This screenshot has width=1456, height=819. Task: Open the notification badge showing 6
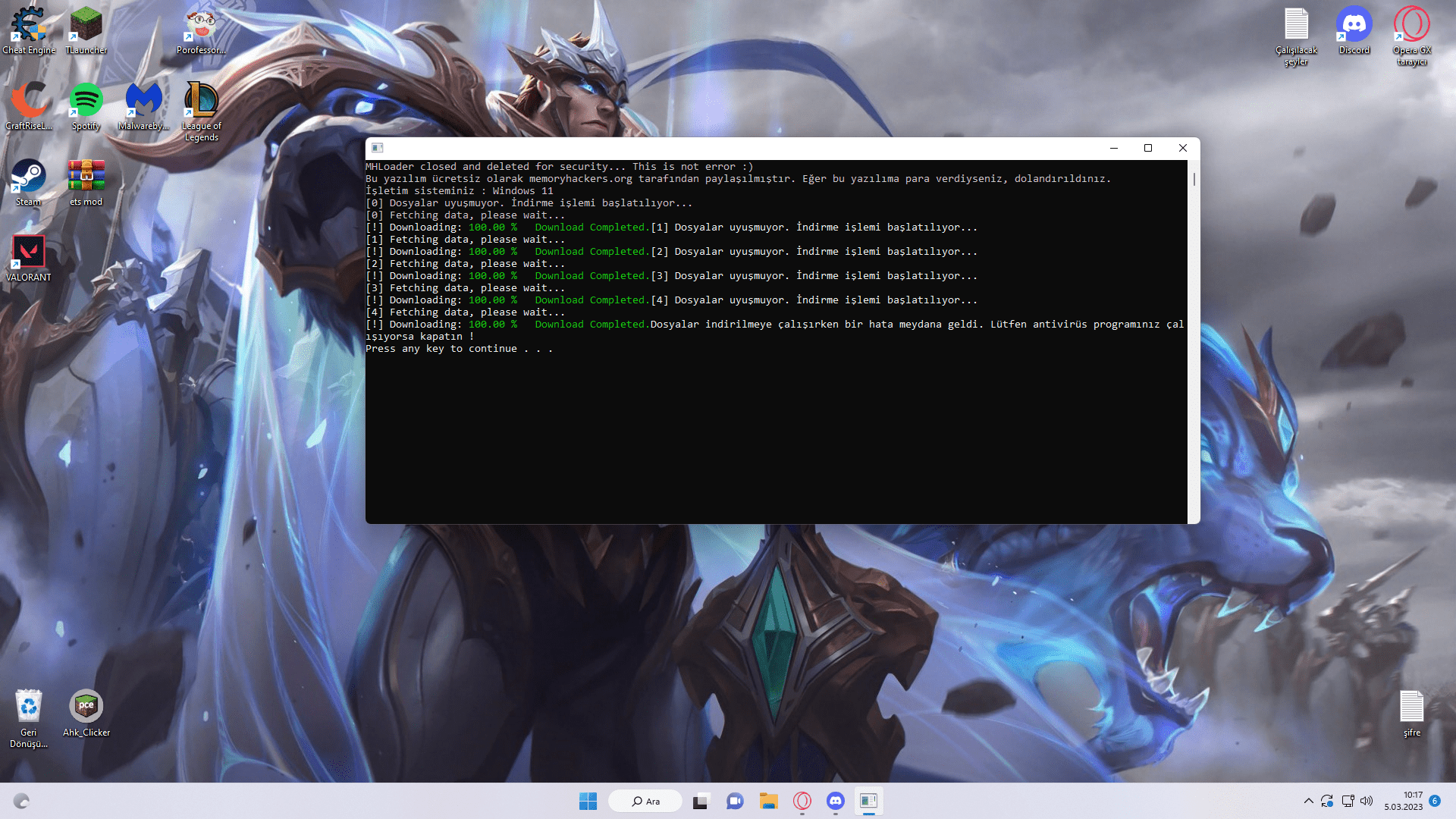pyautogui.click(x=1435, y=801)
